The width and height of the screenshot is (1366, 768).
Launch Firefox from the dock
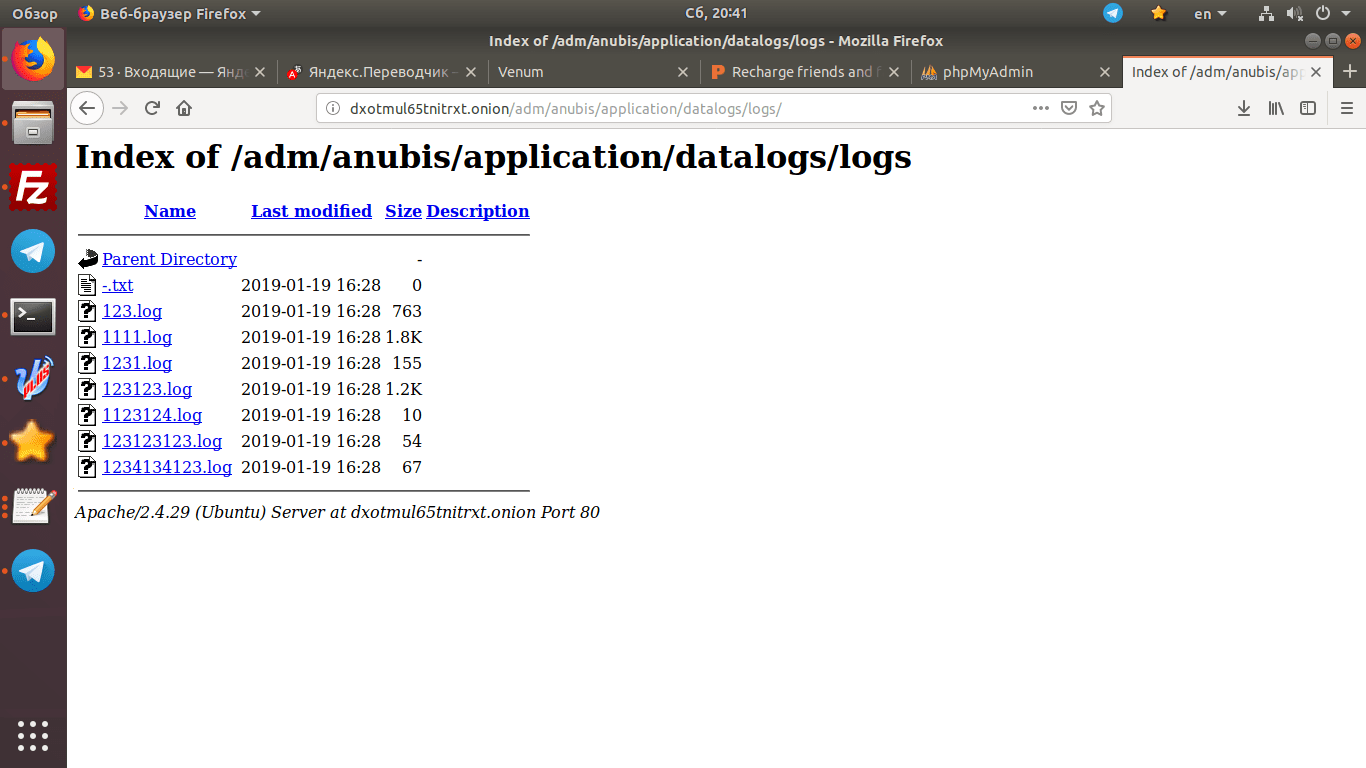coord(33,59)
